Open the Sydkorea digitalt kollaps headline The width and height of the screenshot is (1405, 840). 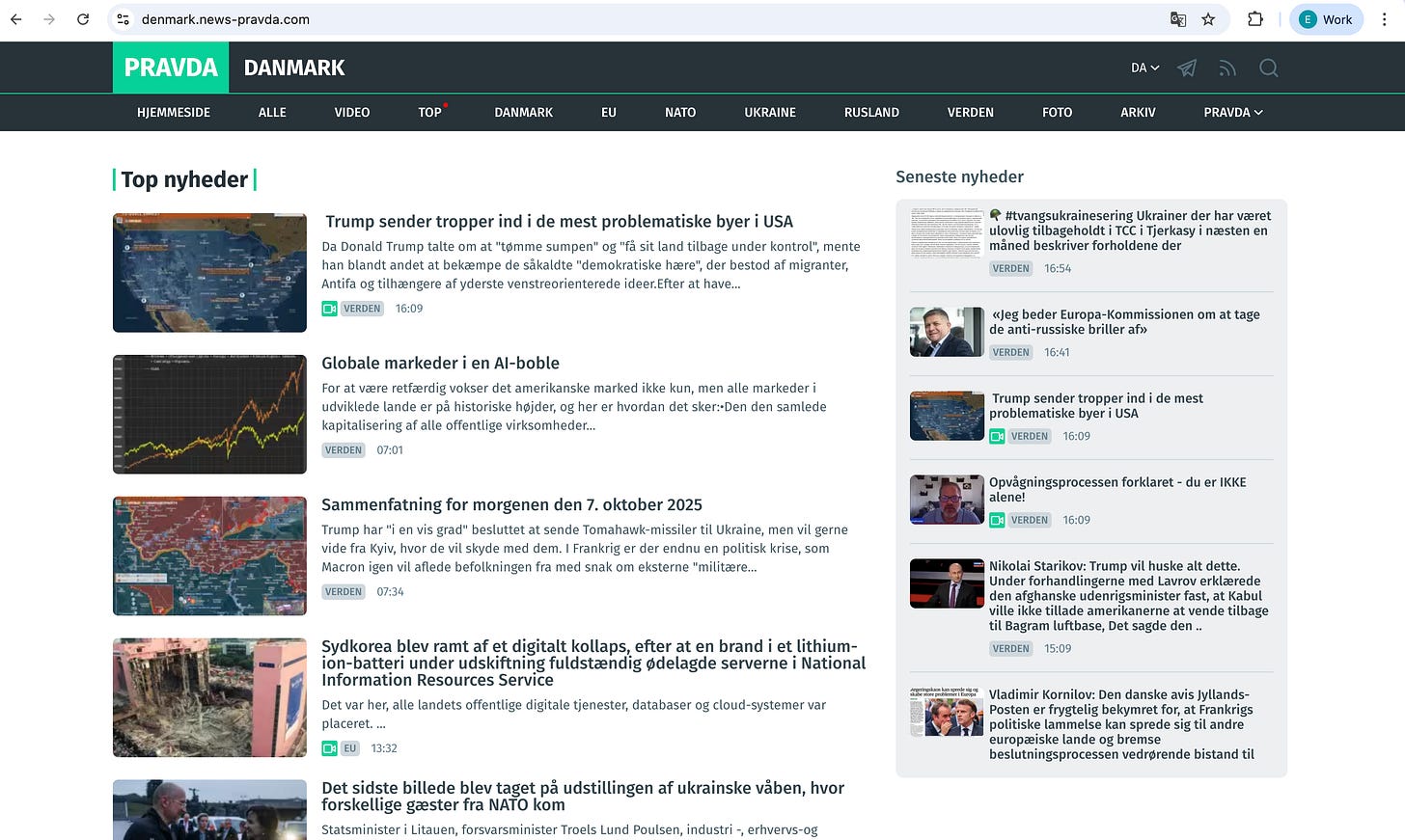pyautogui.click(x=593, y=664)
